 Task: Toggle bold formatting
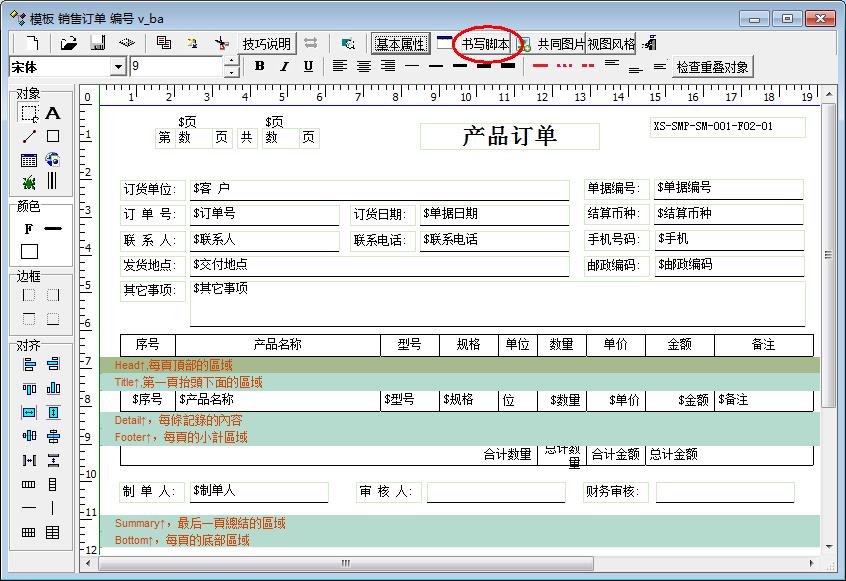click(260, 66)
